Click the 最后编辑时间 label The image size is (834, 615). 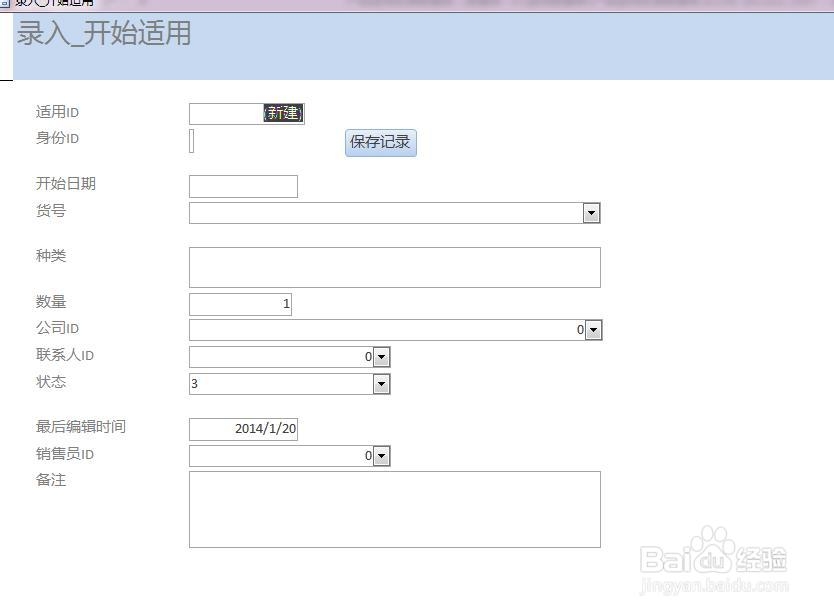point(80,427)
